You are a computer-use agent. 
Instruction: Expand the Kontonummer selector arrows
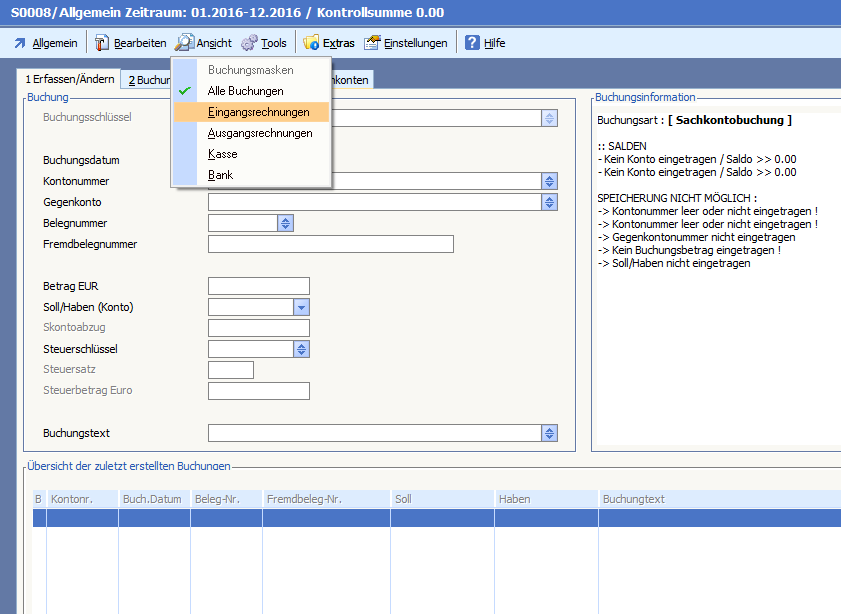(x=549, y=181)
